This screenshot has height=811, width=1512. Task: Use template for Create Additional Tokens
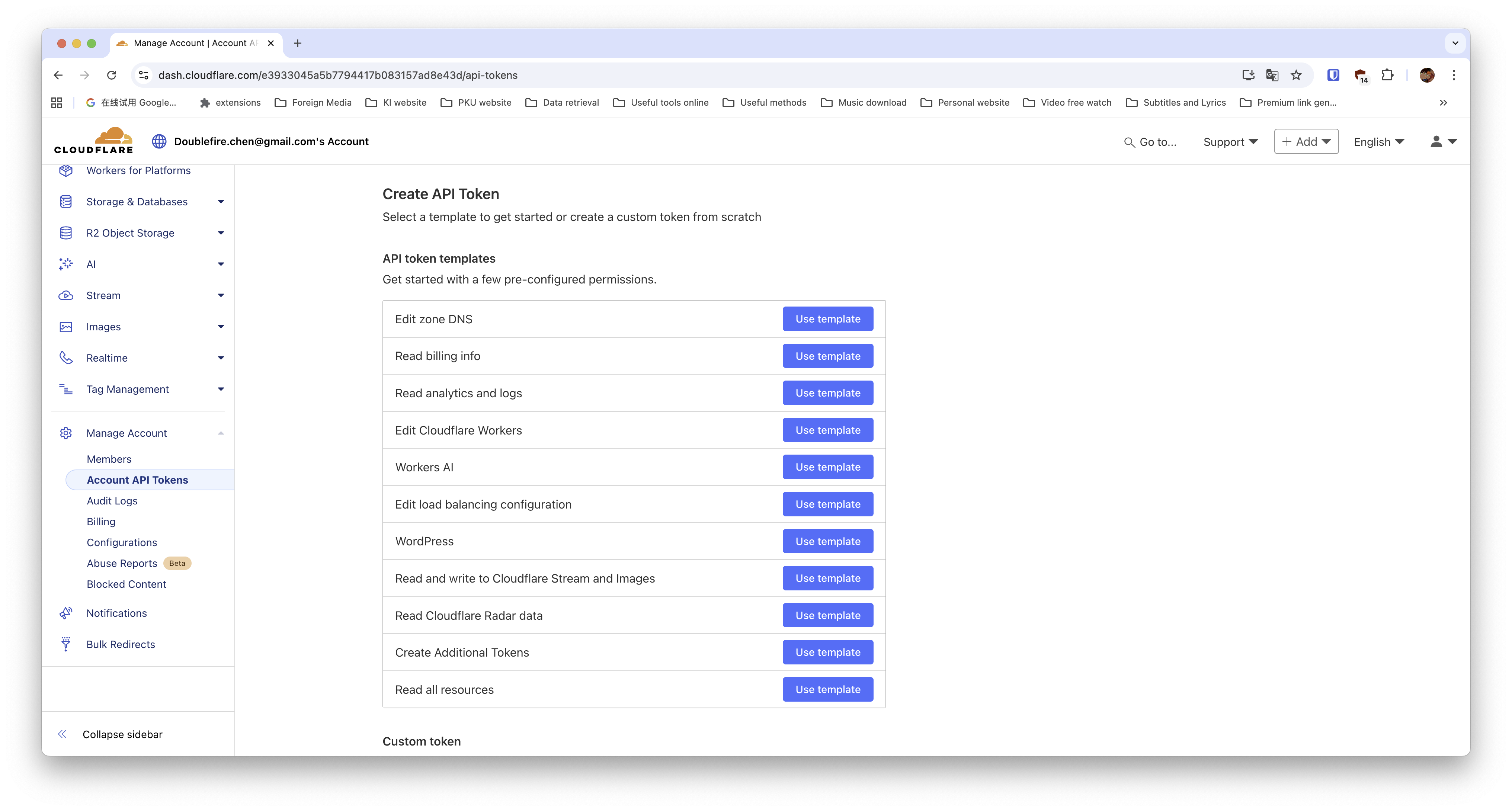[x=827, y=653]
